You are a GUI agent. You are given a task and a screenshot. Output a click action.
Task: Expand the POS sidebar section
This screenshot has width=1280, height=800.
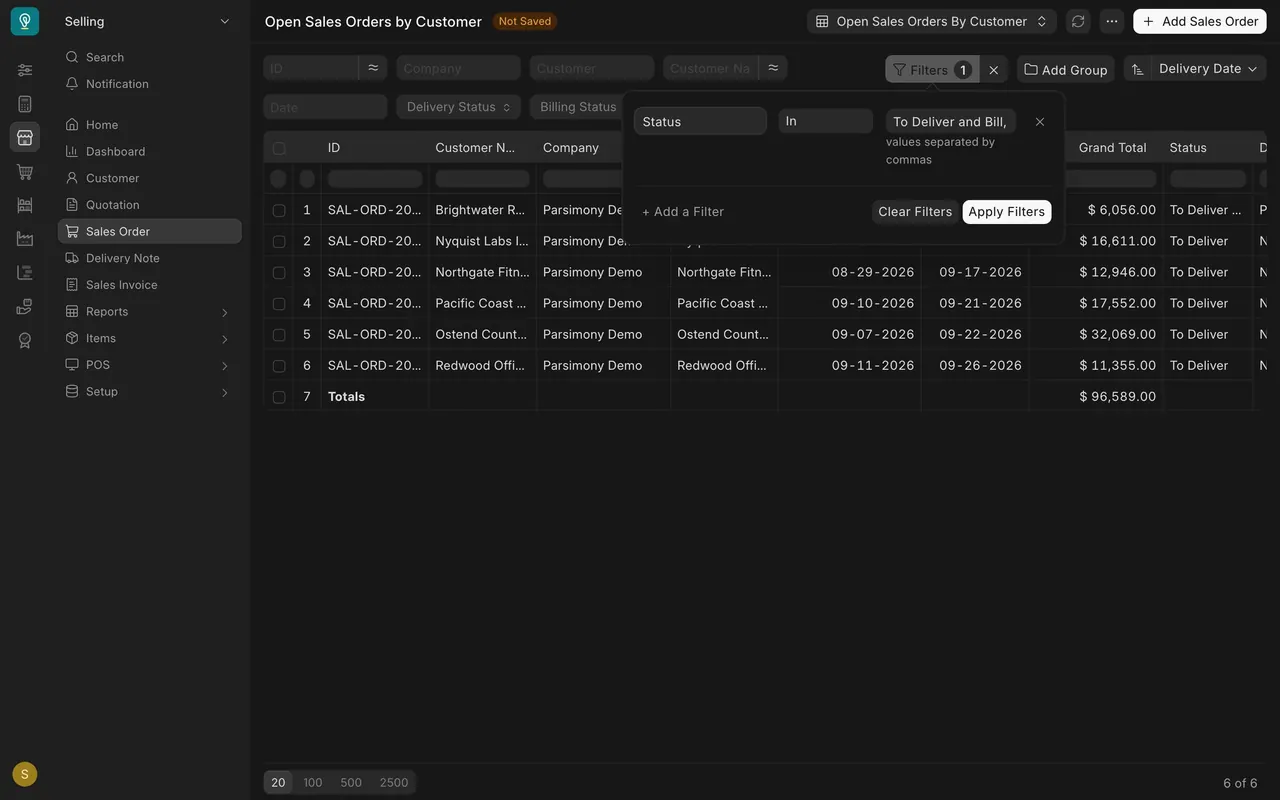[150, 365]
